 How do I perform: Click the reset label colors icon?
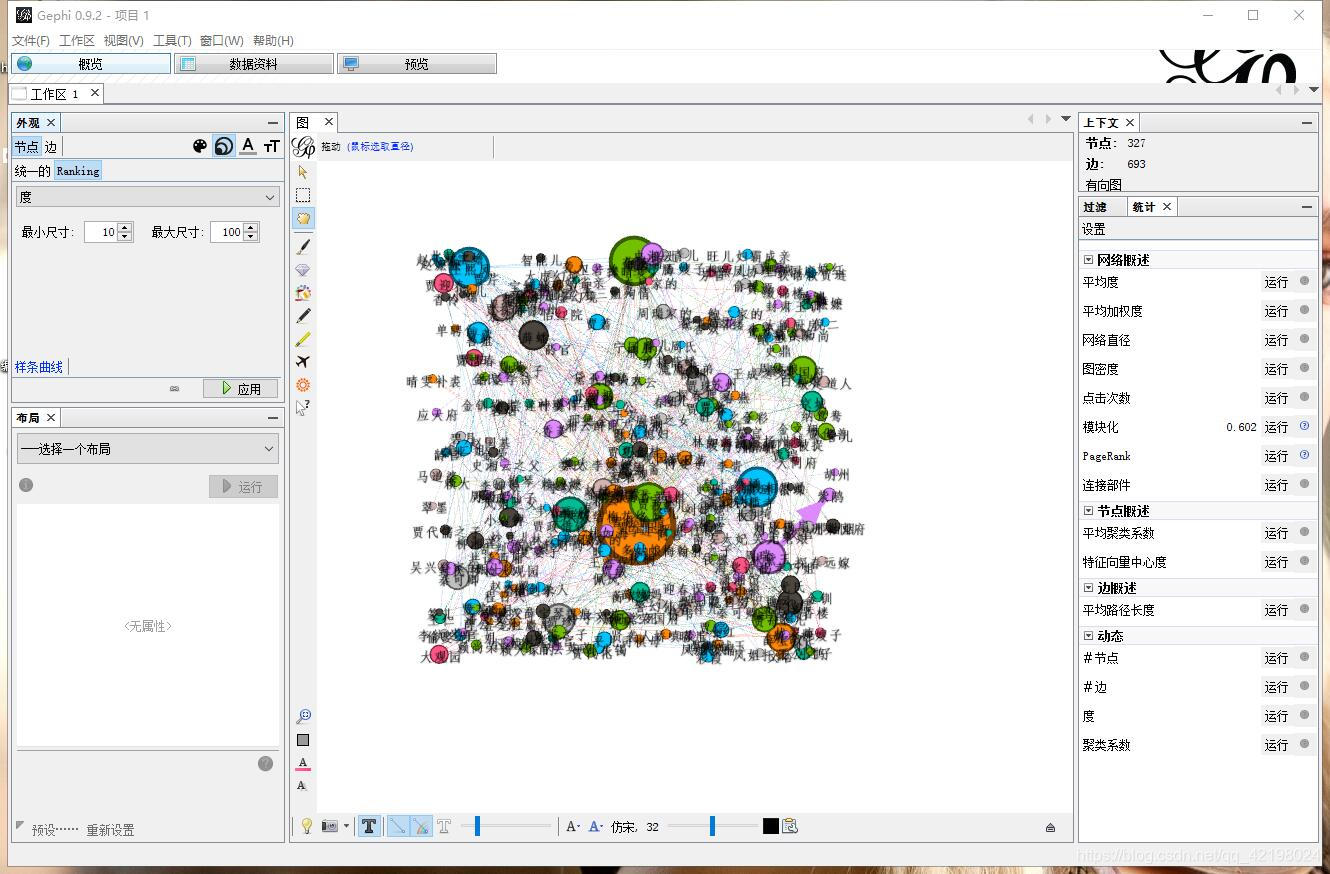click(303, 764)
